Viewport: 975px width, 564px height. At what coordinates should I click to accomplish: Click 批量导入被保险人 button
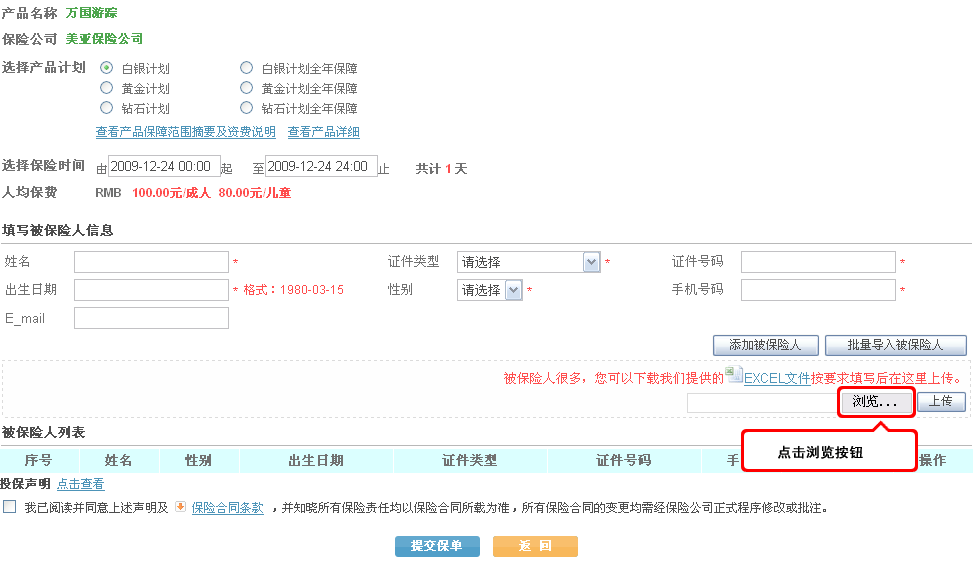coord(895,345)
